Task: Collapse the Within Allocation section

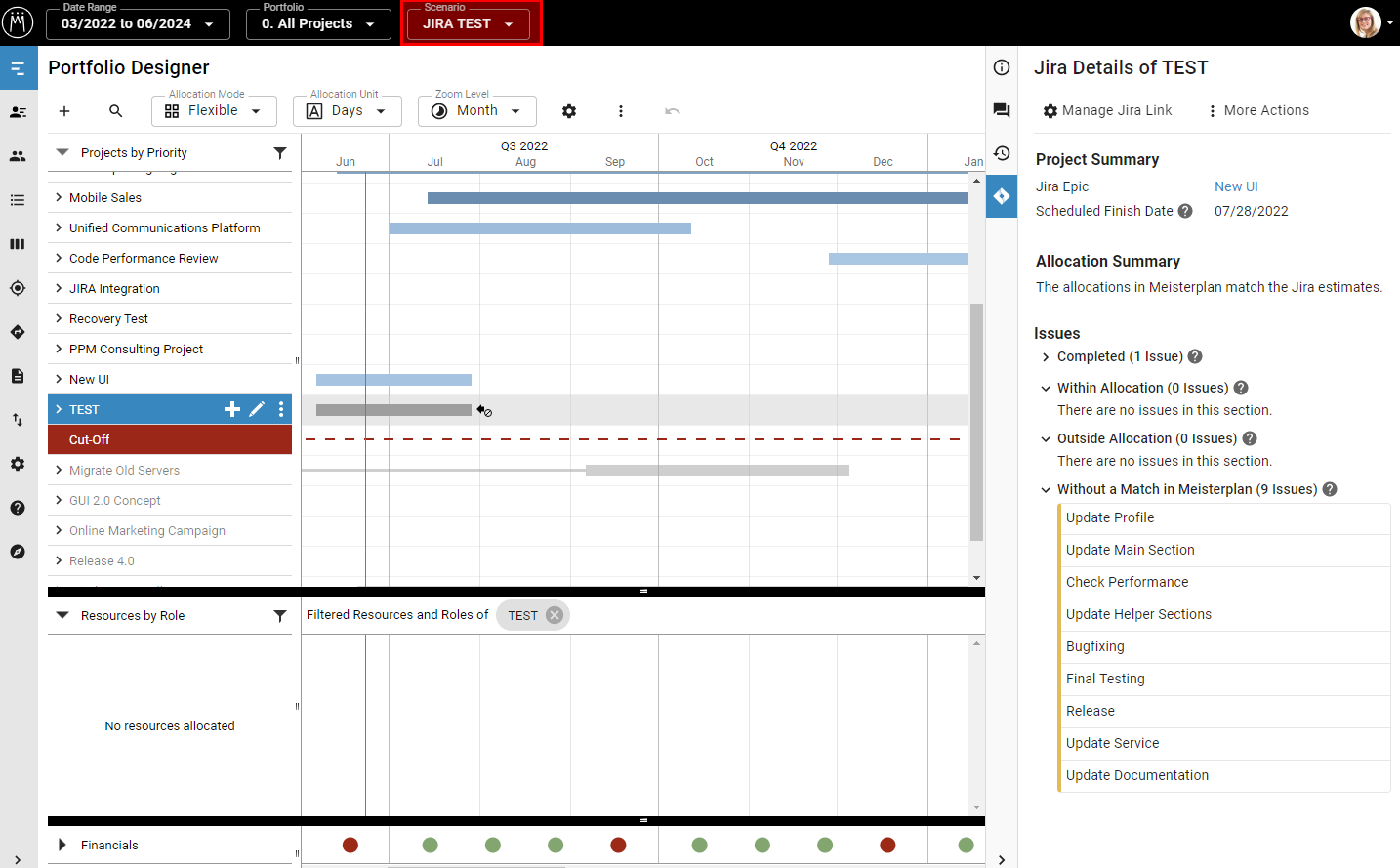Action: (x=1046, y=389)
